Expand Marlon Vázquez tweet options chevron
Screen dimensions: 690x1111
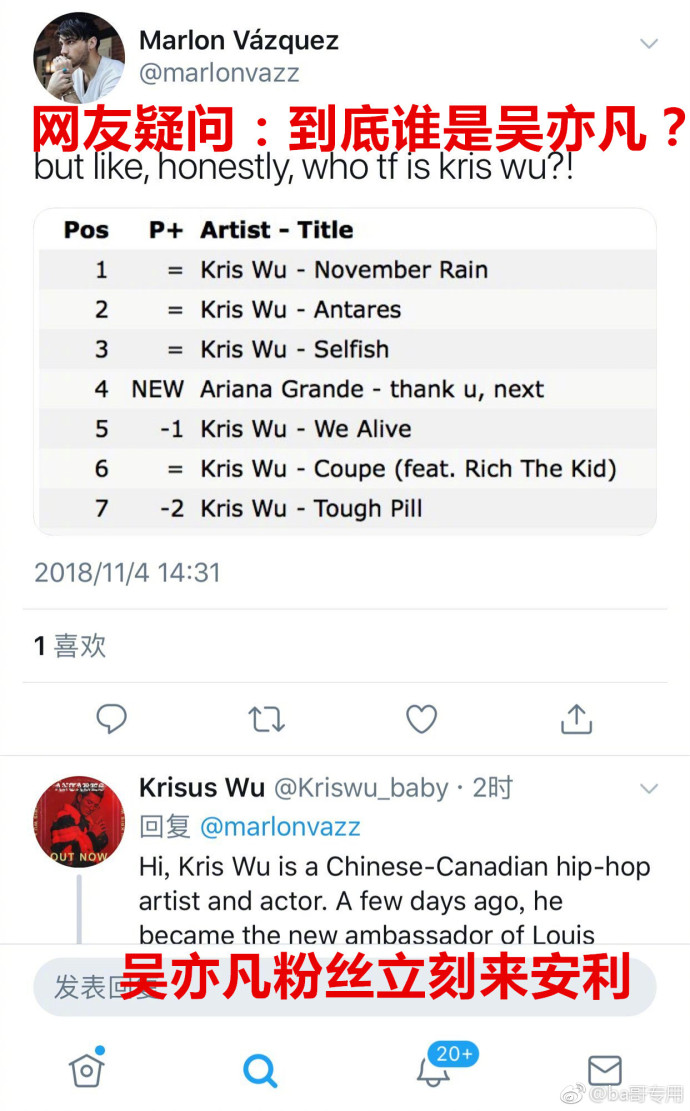point(649,43)
